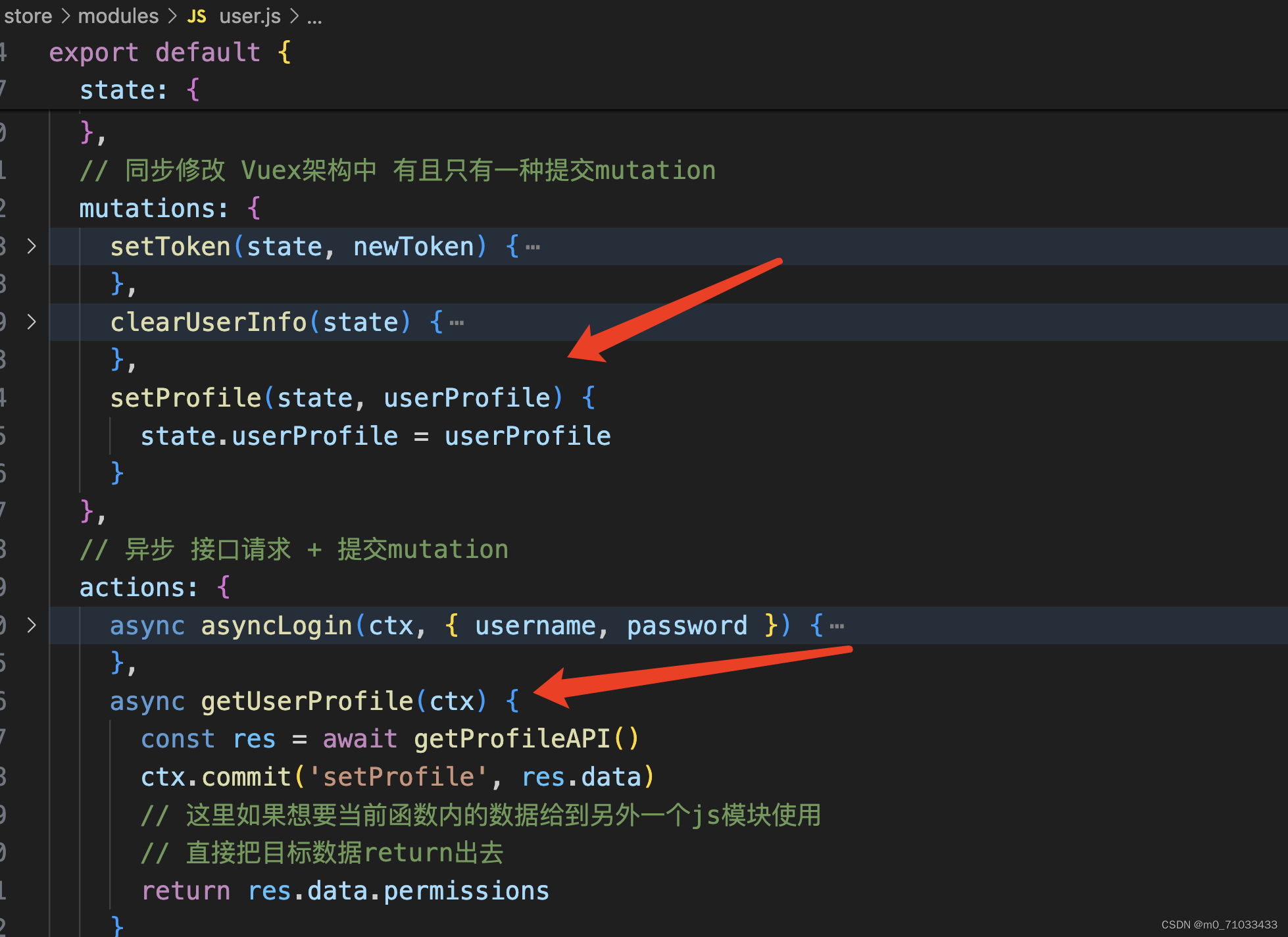Click the state.userProfile assignment line
Screen dimensions: 1288x937
375,435
